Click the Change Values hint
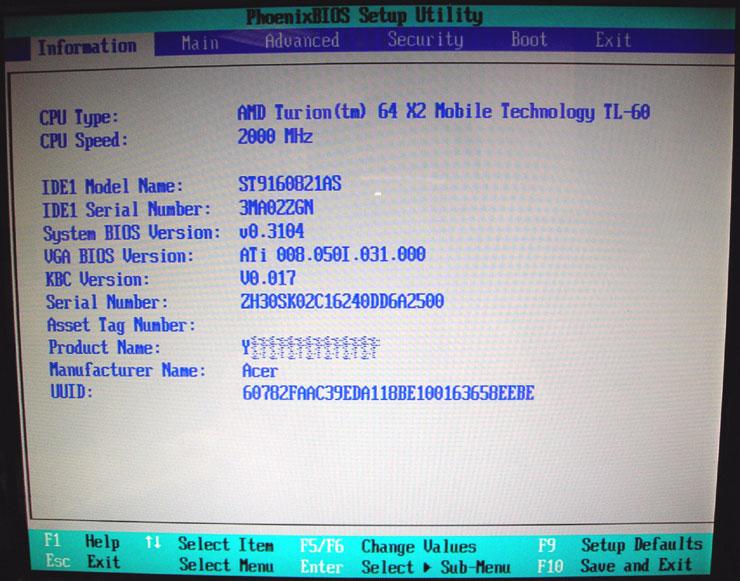Viewport: 740px width, 581px height. [419, 547]
